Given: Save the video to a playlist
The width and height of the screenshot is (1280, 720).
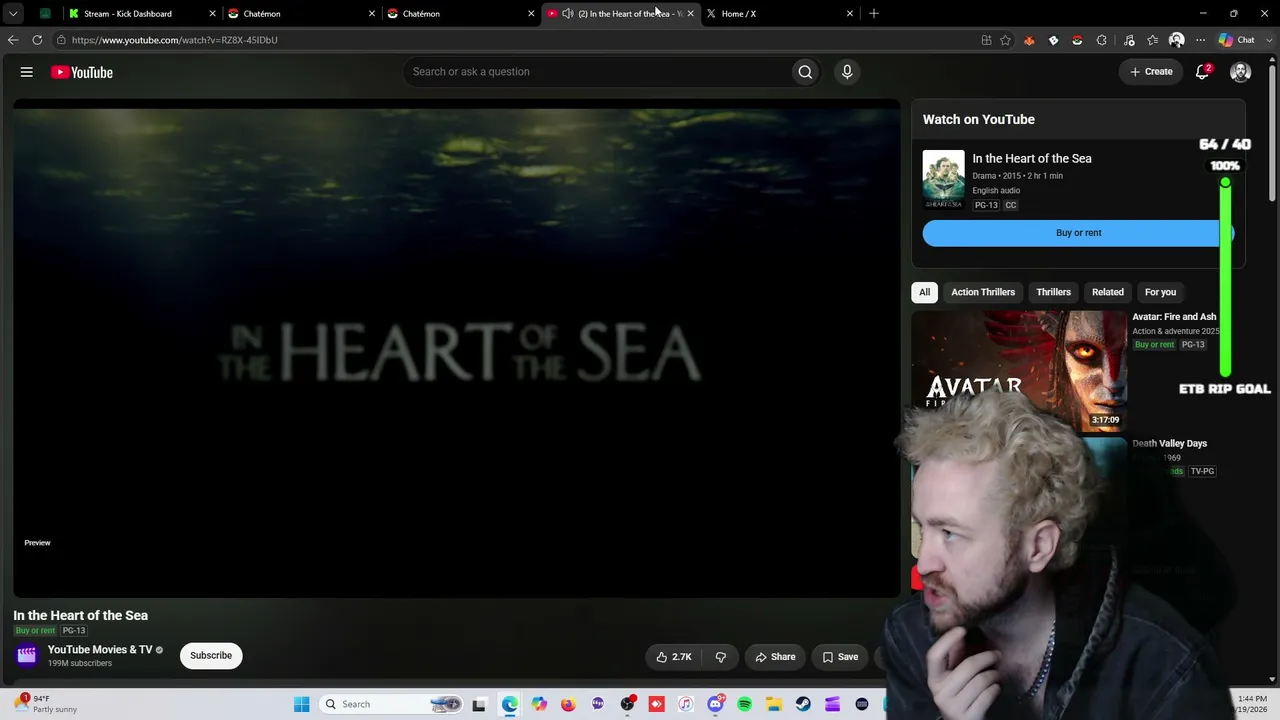Looking at the screenshot, I should tap(840, 657).
